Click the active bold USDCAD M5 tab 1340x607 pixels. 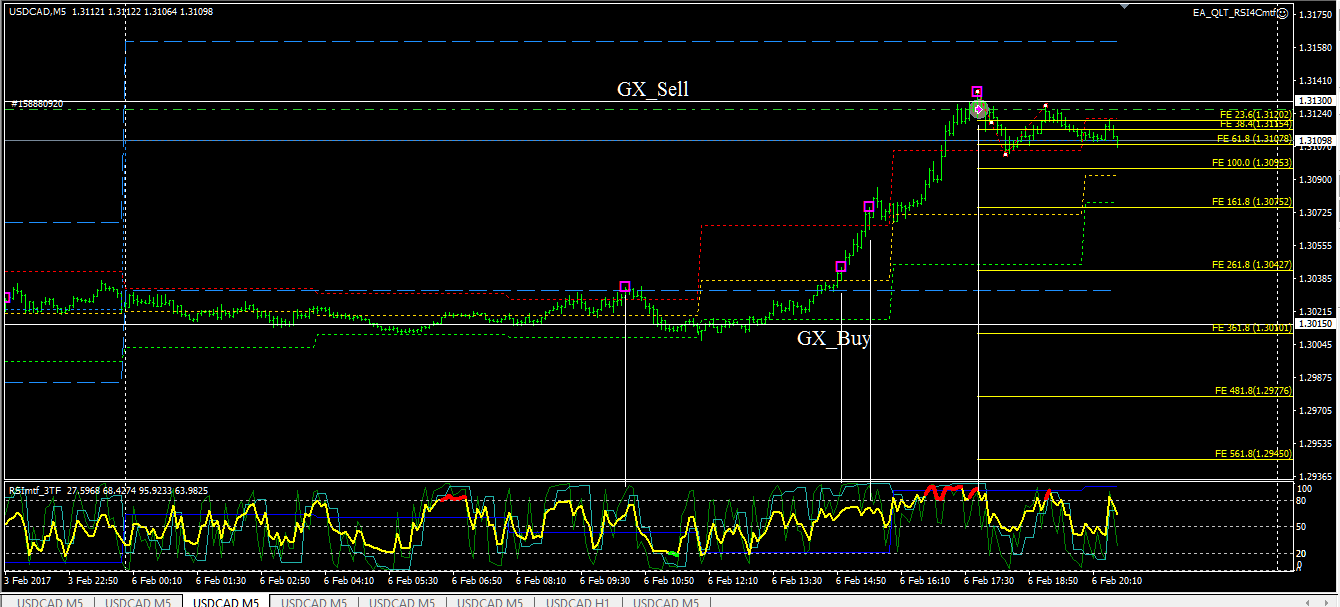(x=225, y=602)
